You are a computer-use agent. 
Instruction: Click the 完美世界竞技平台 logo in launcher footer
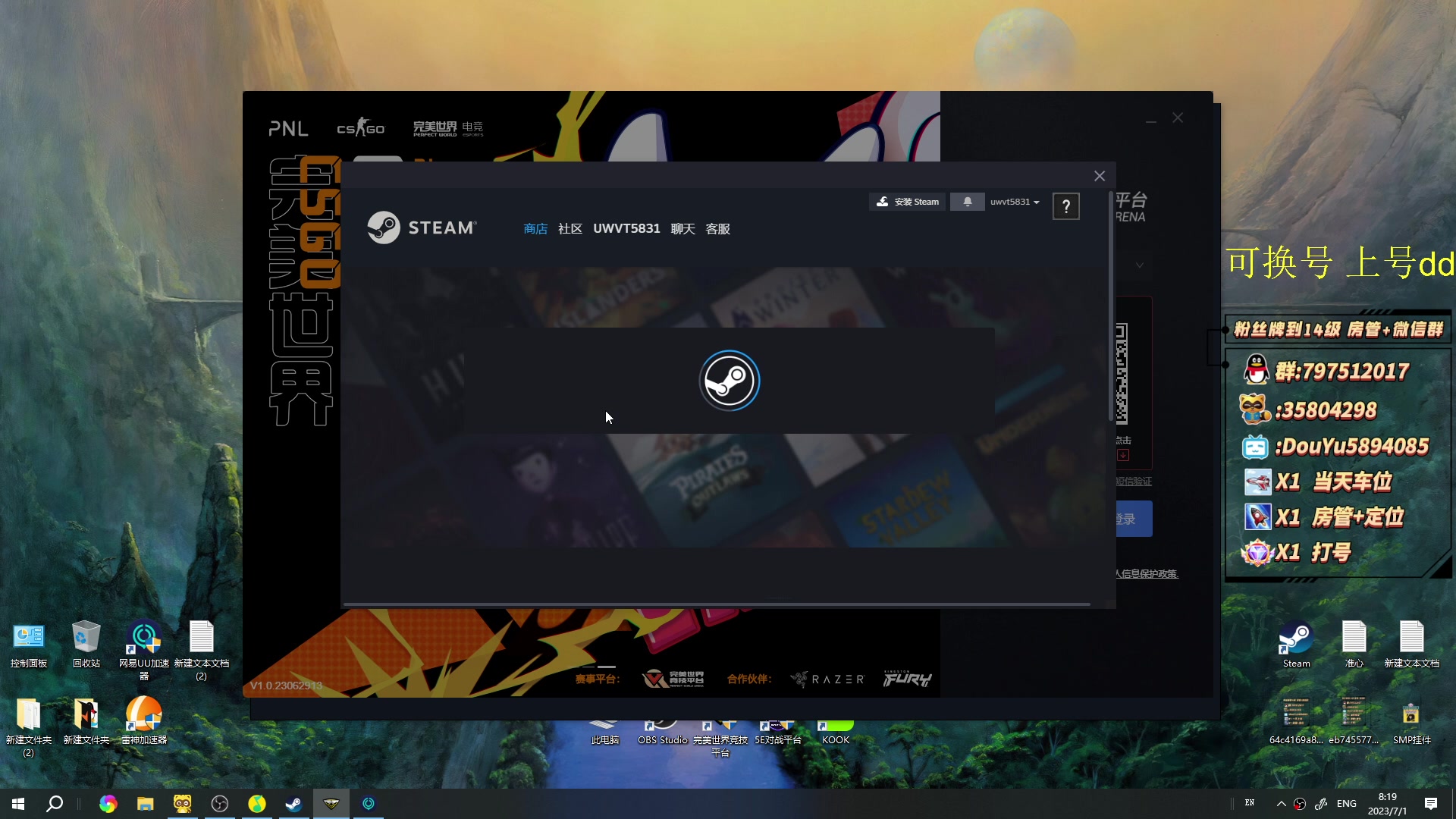673,679
